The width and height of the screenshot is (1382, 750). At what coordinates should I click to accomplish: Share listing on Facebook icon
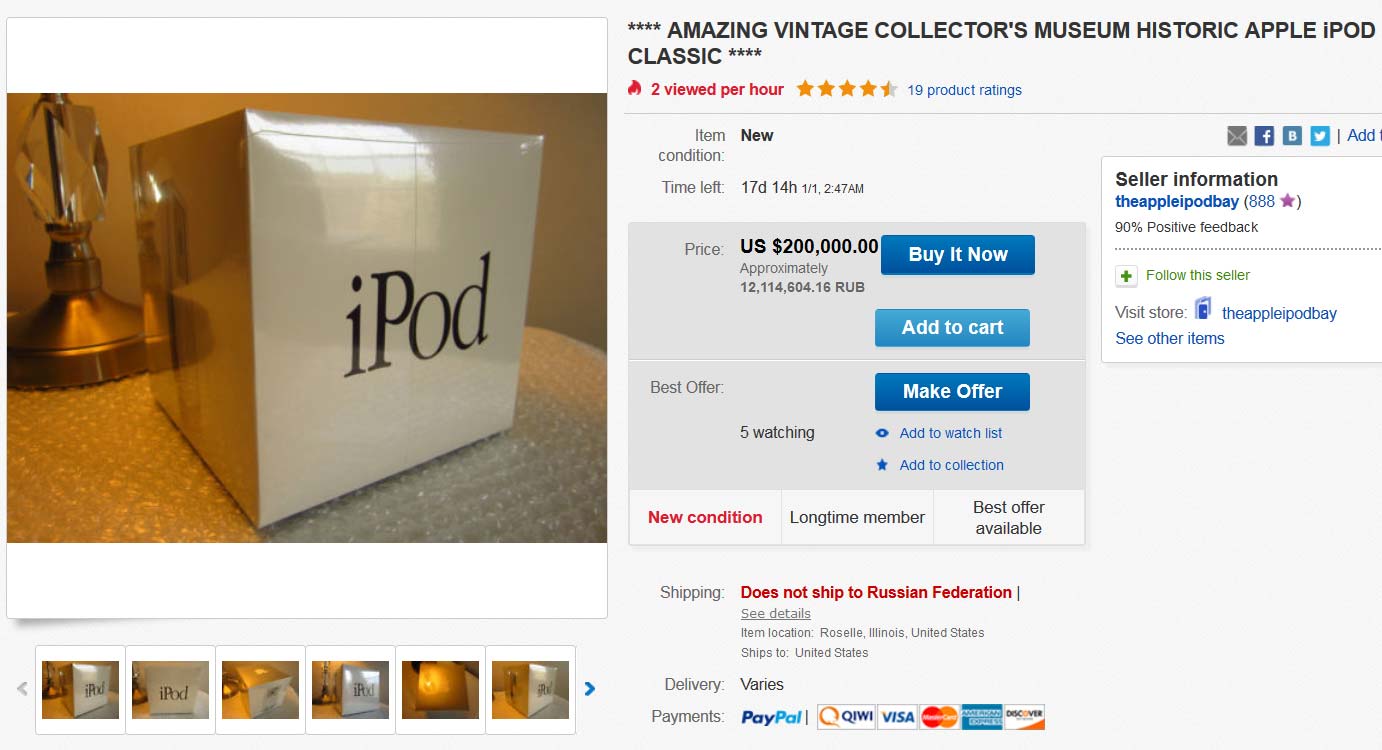coord(1264,136)
